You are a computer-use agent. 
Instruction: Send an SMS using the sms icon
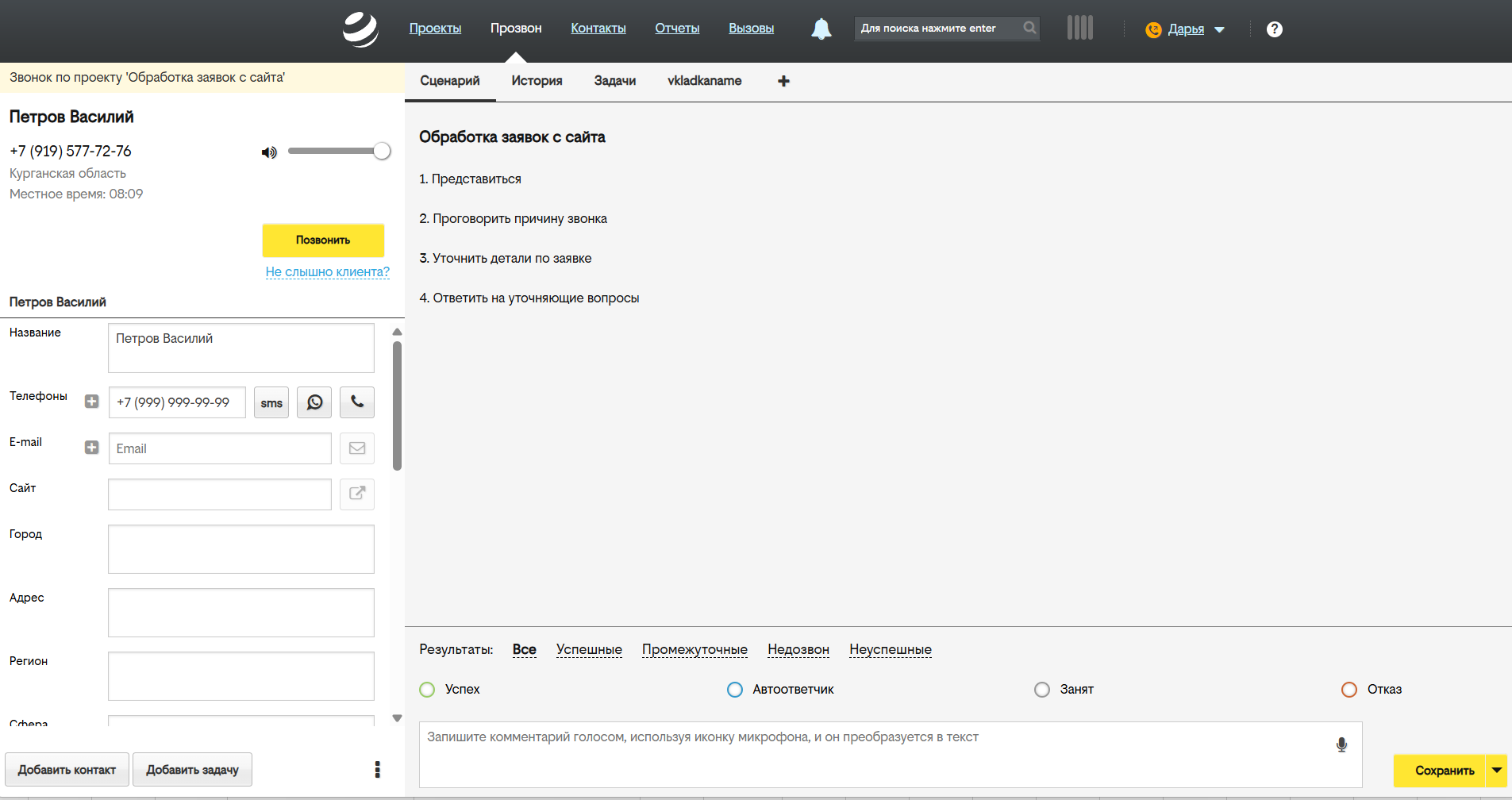click(271, 402)
